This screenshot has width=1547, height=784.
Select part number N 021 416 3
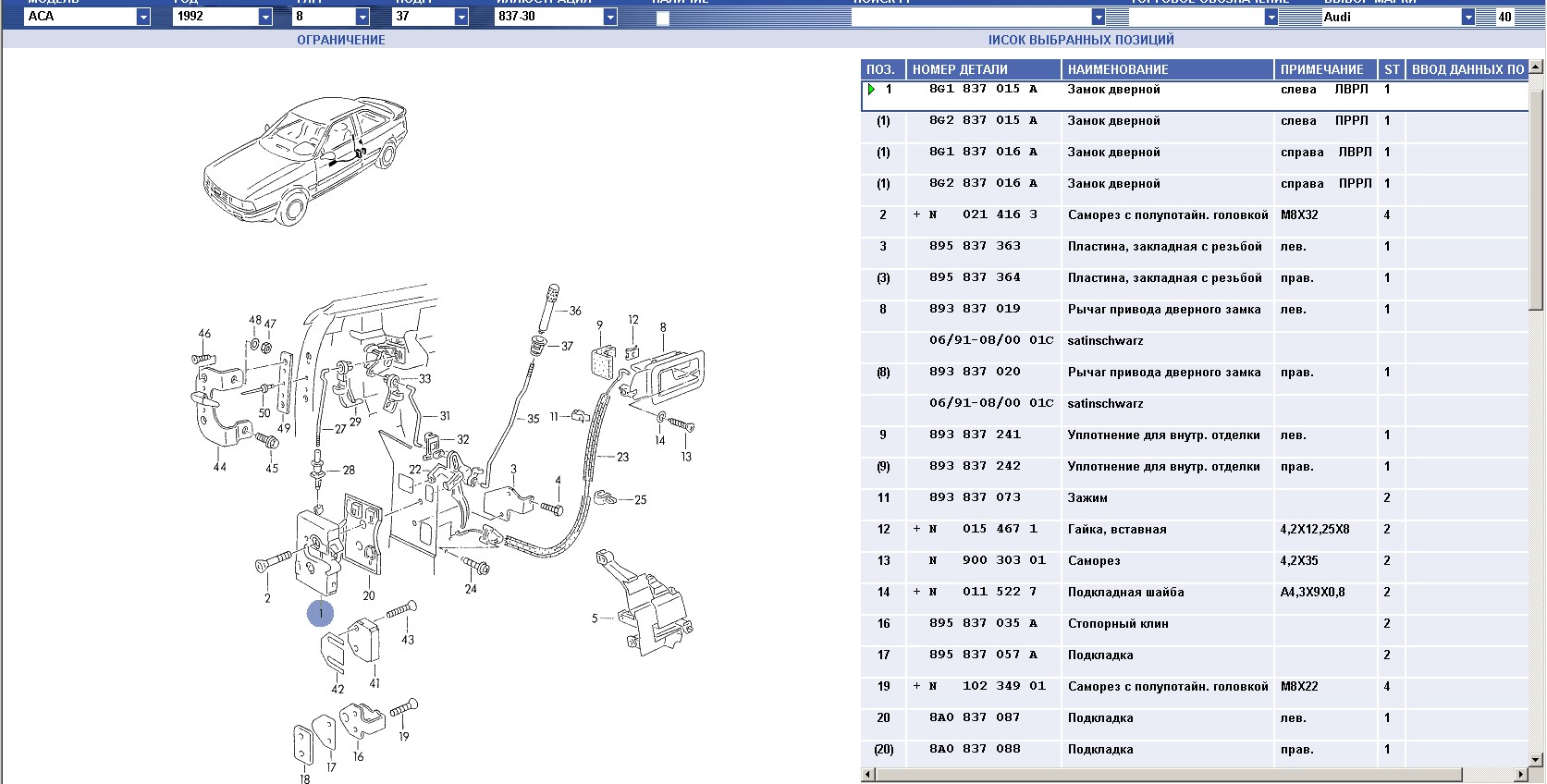[983, 215]
